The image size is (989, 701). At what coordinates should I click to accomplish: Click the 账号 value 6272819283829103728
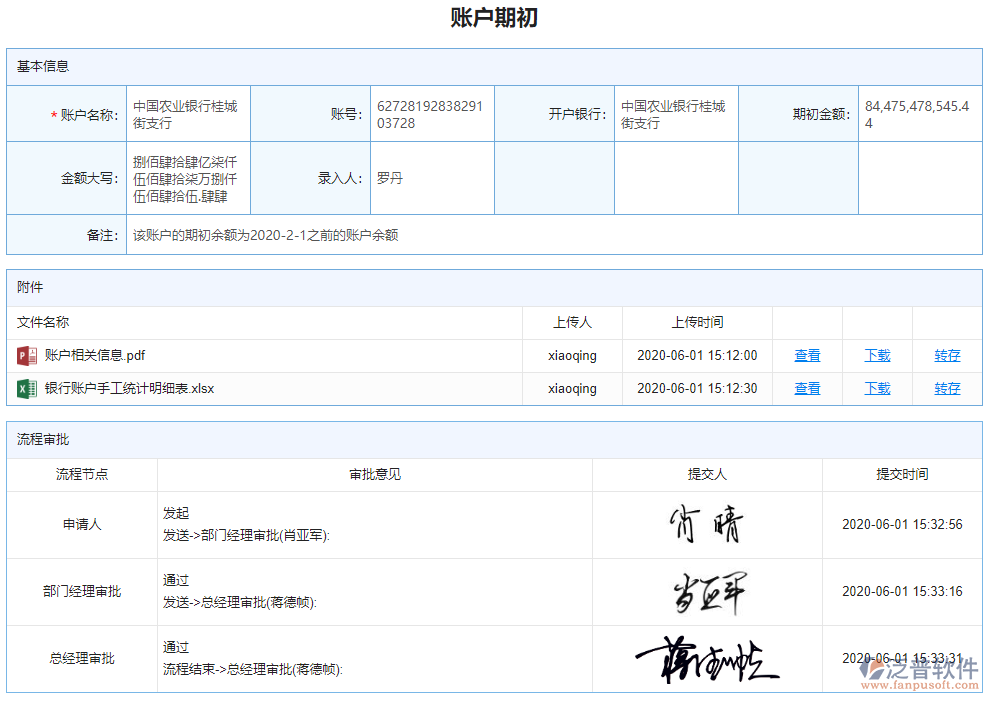click(432, 113)
